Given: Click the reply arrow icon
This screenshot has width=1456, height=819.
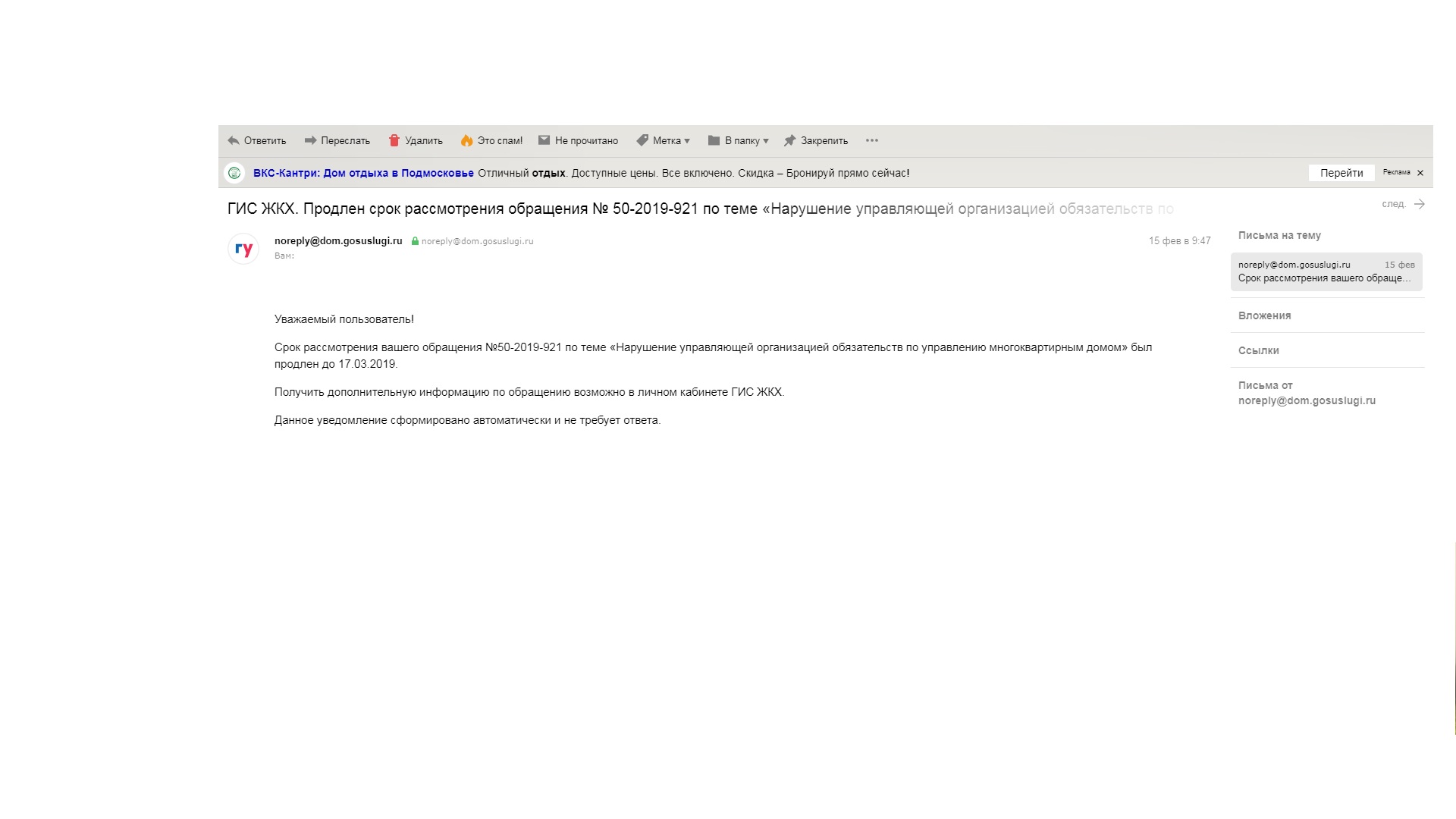Looking at the screenshot, I should (234, 140).
